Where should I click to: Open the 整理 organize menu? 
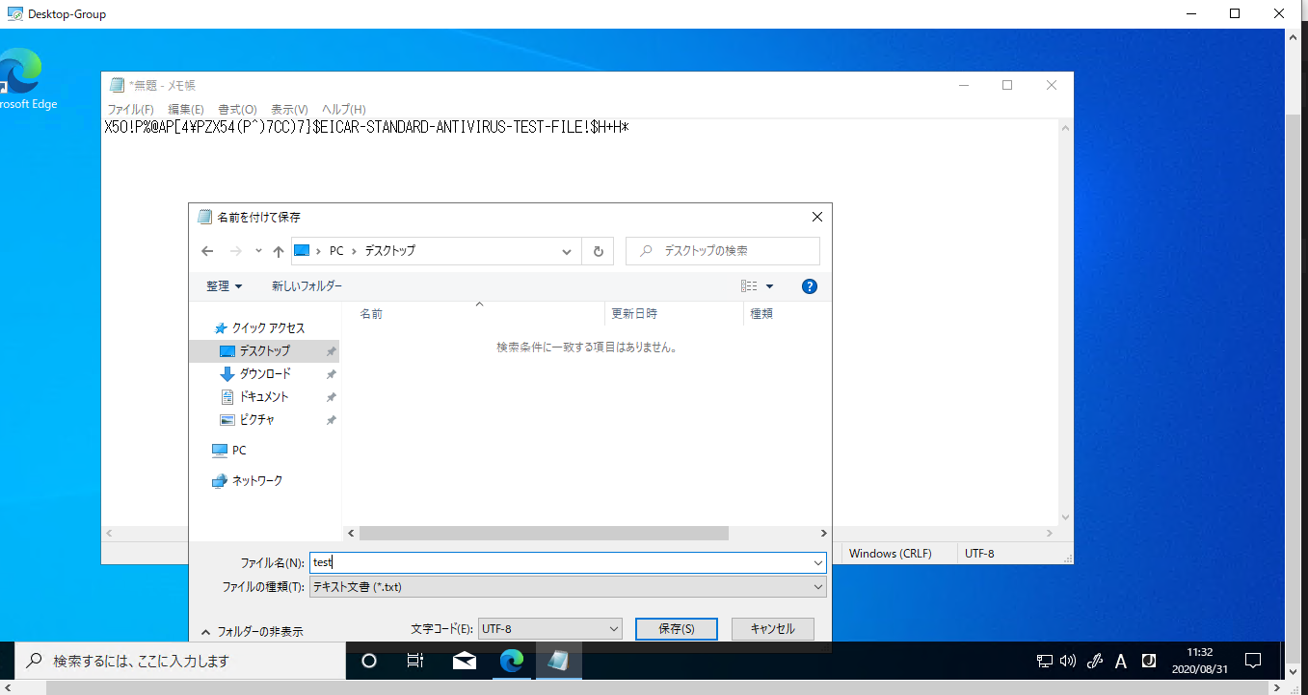pyautogui.click(x=223, y=286)
